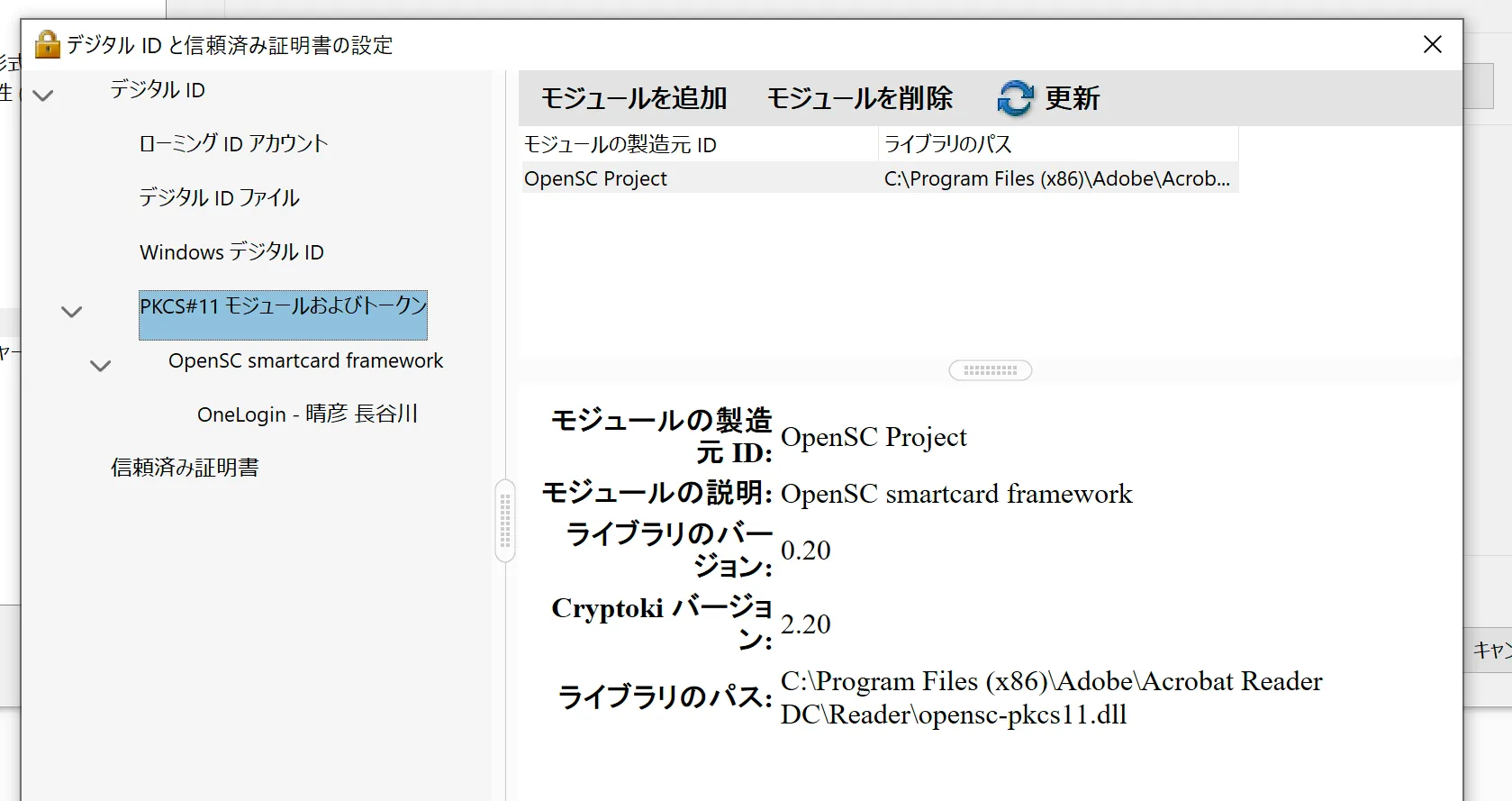This screenshot has width=1512, height=801.
Task: Click the vertical splitter handle beside tree
Action: coord(505,521)
